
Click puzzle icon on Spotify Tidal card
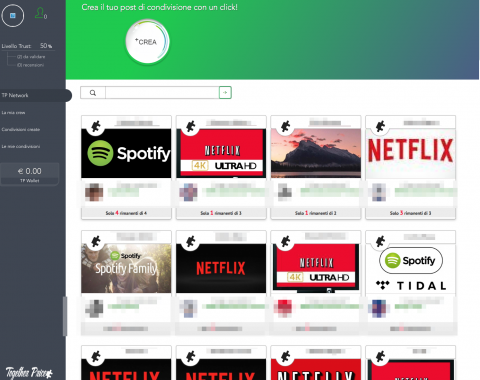(380, 241)
